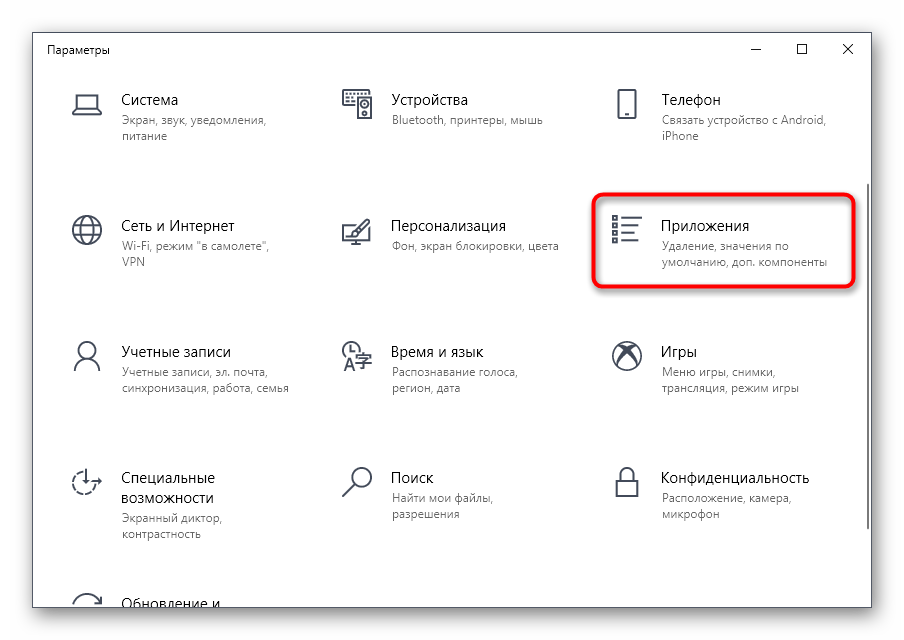Click the Система description text
Image resolution: width=904 pixels, height=640 pixels.
click(x=193, y=128)
